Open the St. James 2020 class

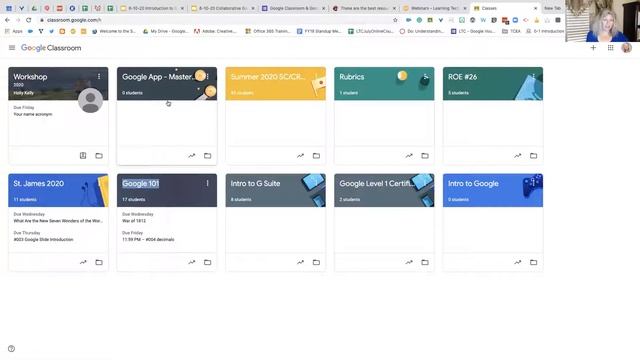pos(38,184)
